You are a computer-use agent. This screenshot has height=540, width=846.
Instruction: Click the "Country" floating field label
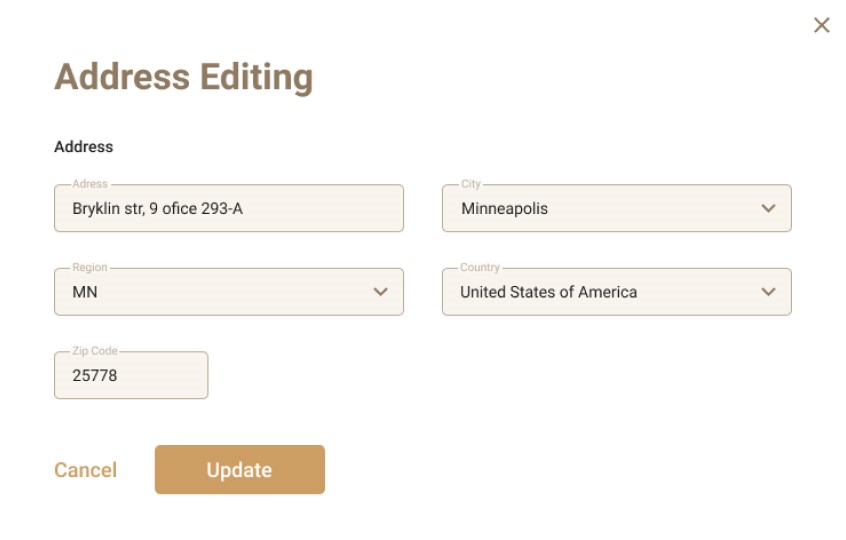click(480, 268)
